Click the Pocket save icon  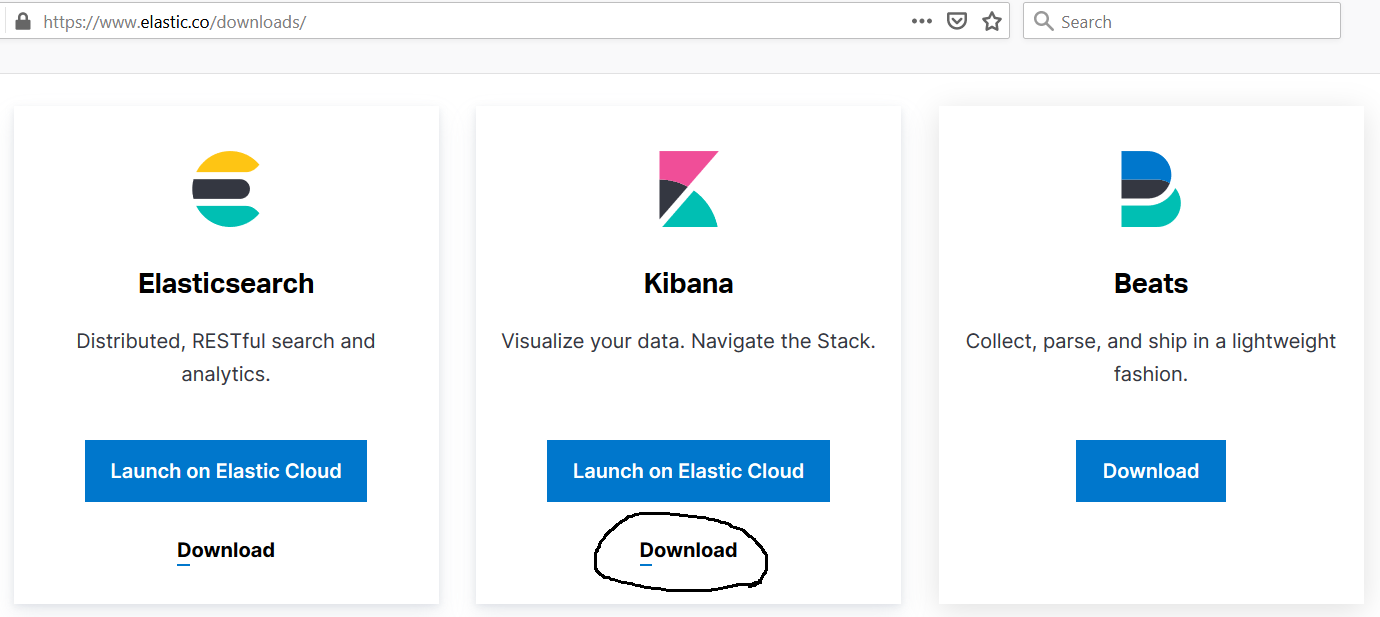pyautogui.click(x=957, y=21)
